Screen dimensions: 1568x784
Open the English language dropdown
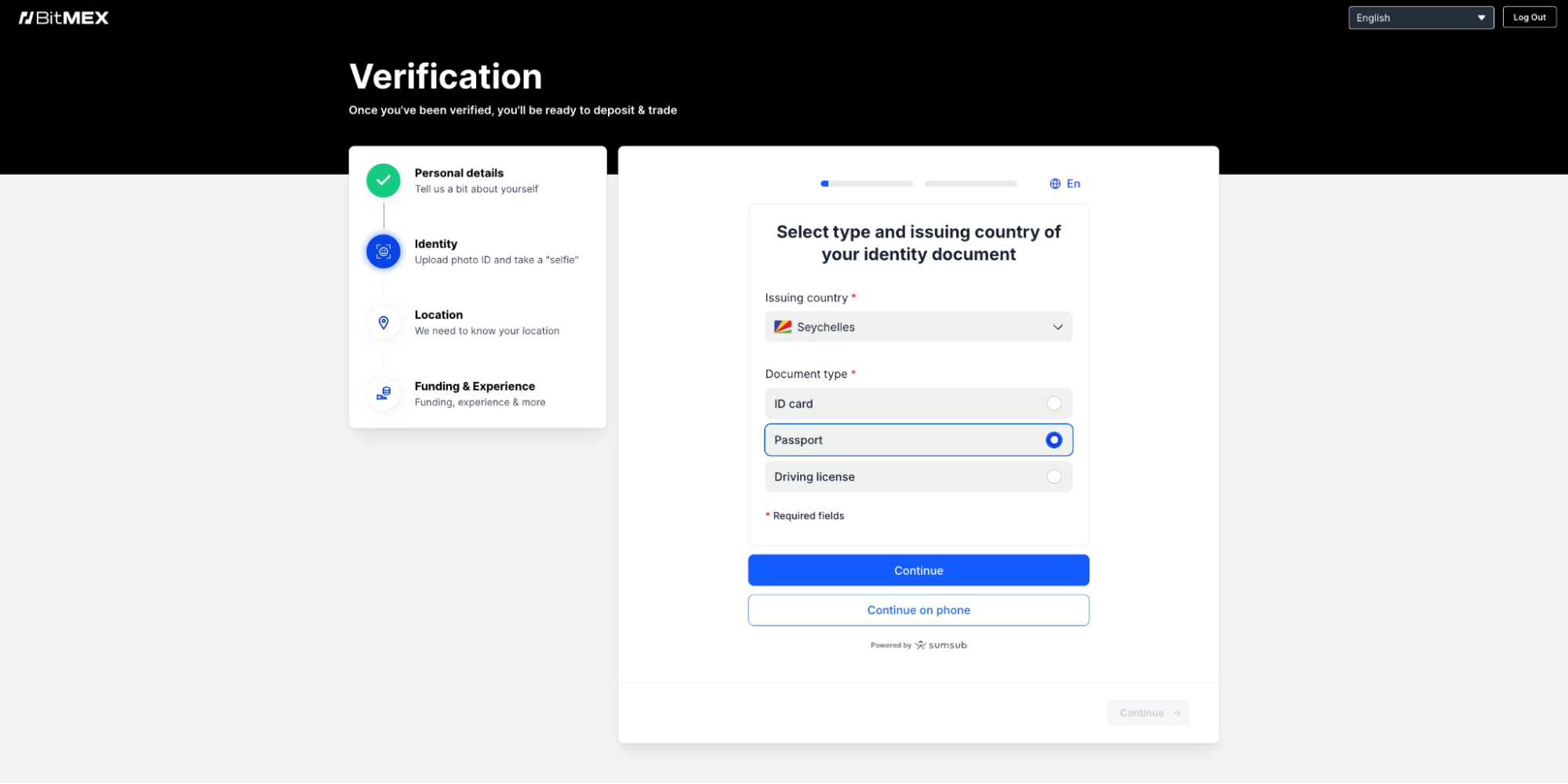coord(1421,18)
